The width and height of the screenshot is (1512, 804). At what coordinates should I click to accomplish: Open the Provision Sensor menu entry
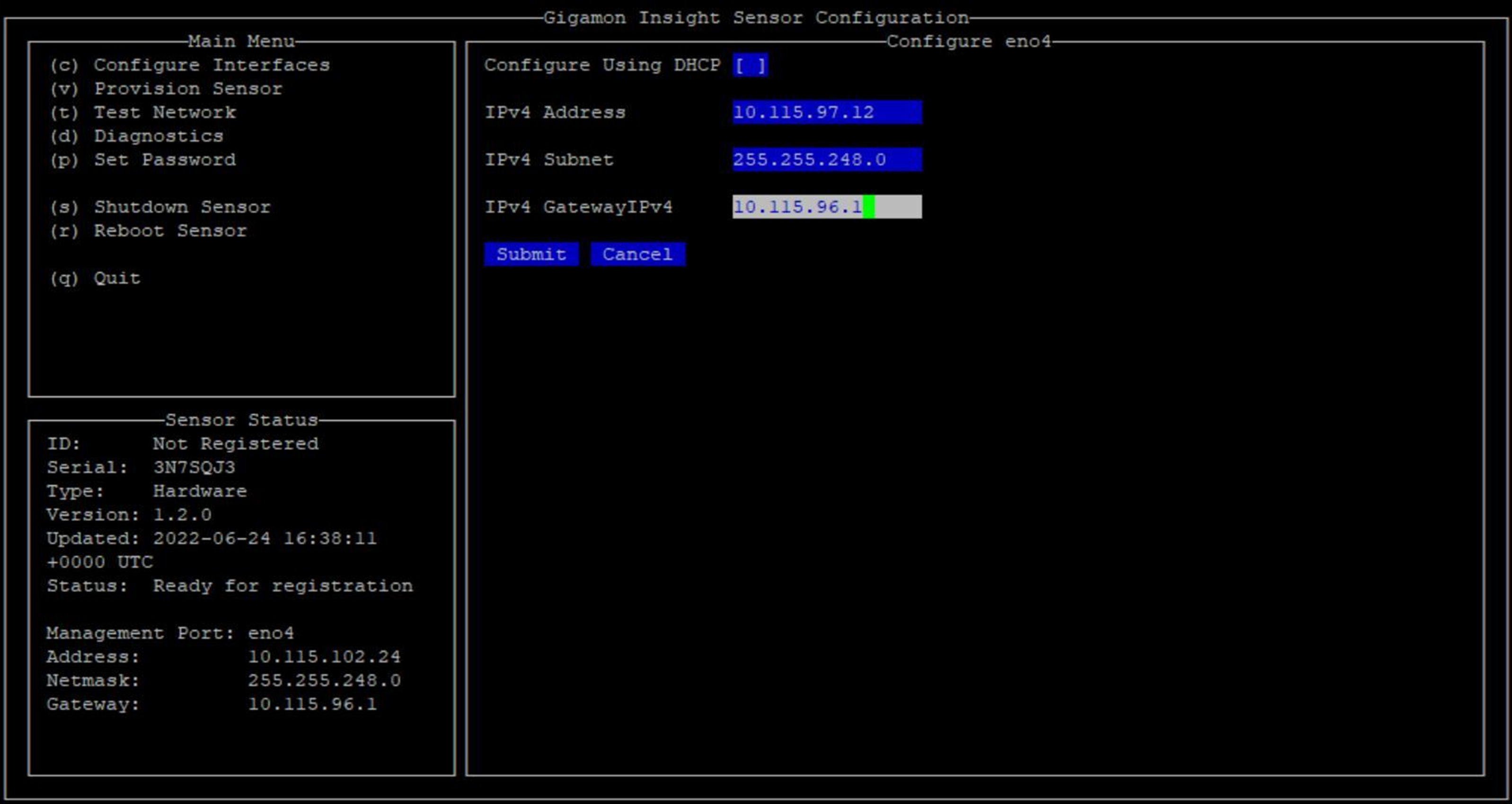click(166, 88)
